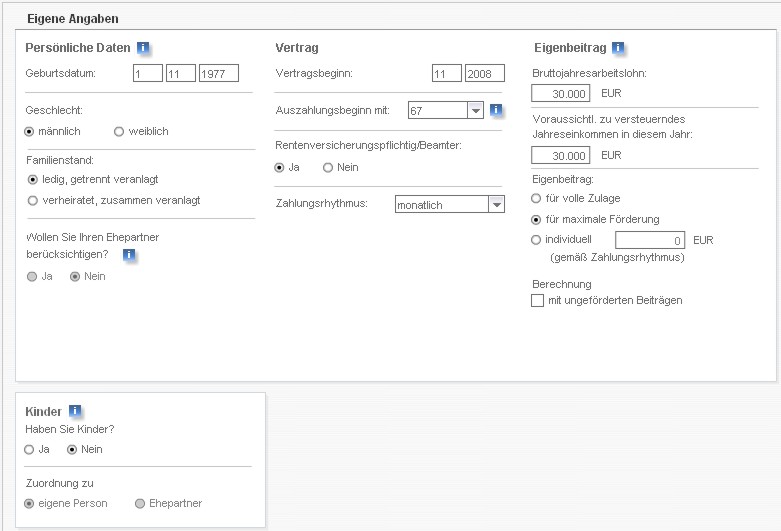781x531 pixels.
Task: Choose ledig, getrennt veranlagt option
Action: 33,179
